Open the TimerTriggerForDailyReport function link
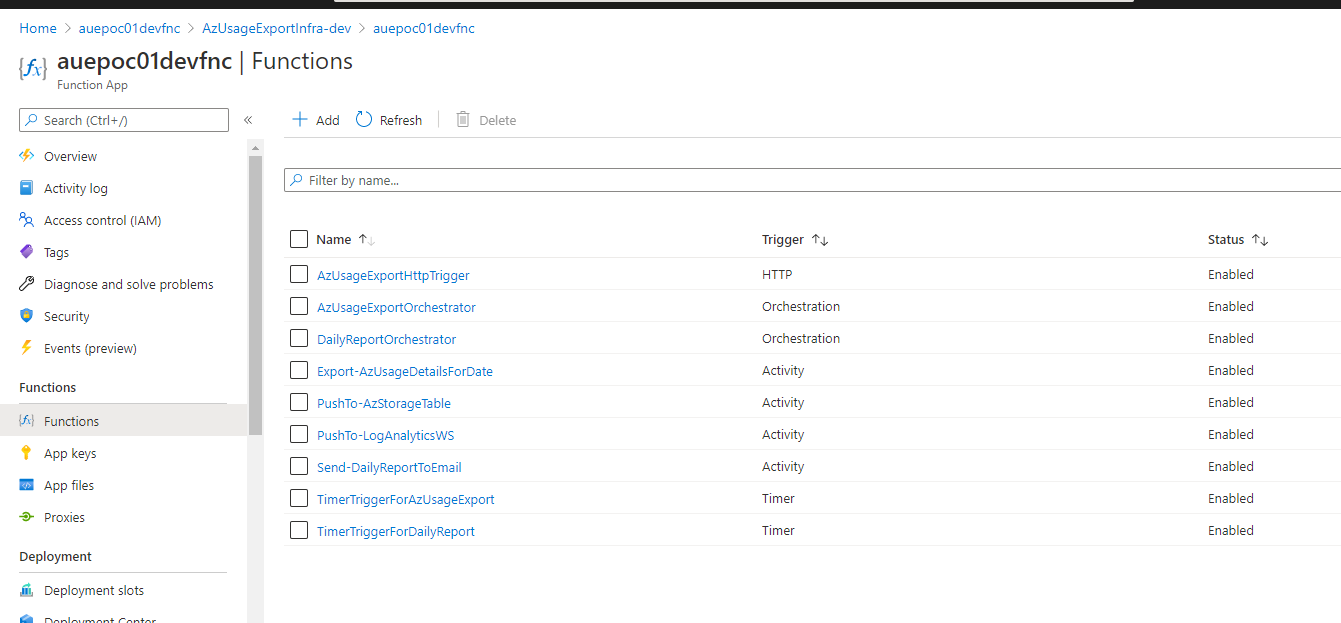The height and width of the screenshot is (623, 1341). coord(396,531)
